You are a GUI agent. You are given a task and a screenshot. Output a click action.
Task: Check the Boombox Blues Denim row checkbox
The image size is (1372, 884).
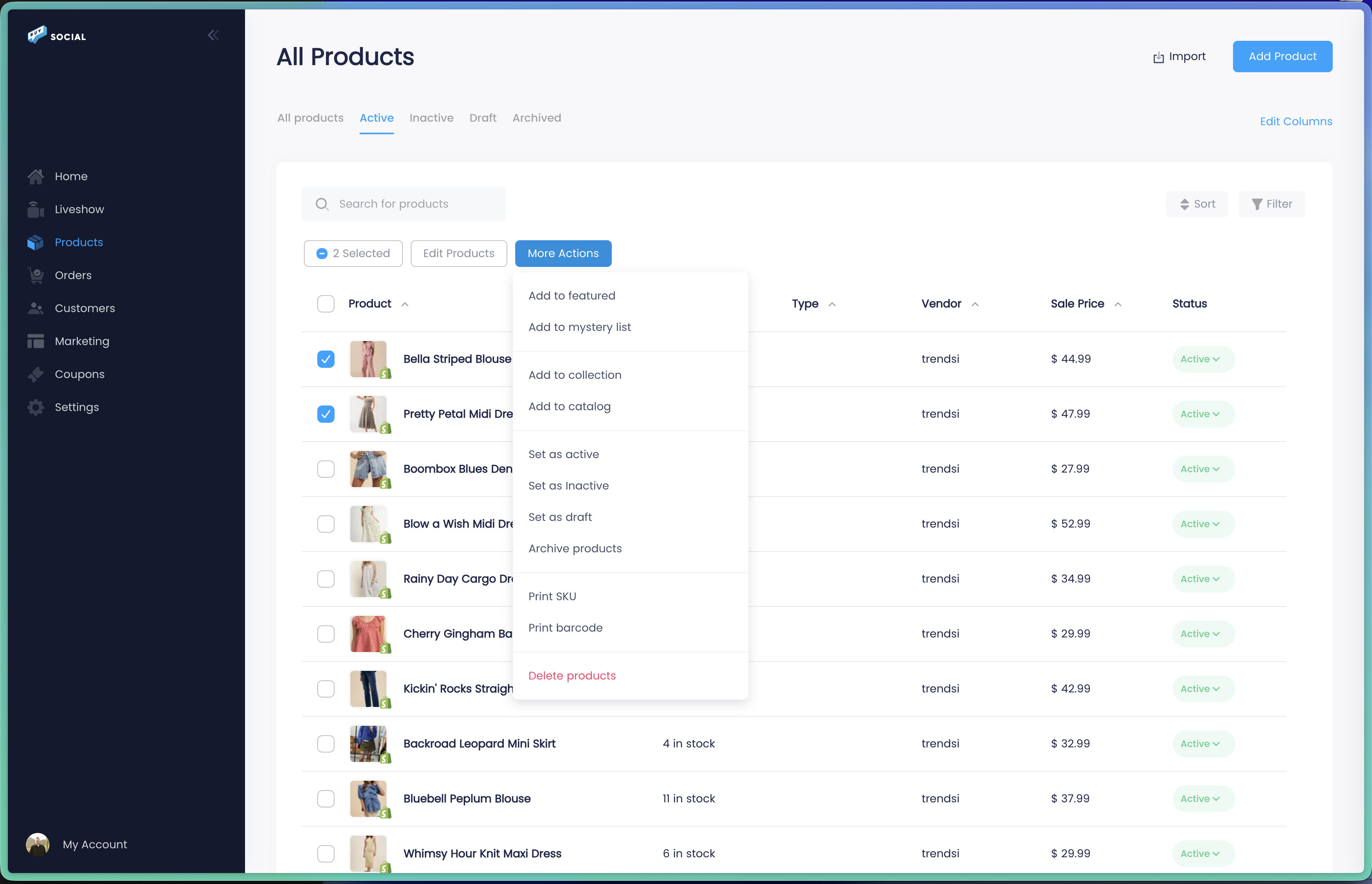tap(326, 469)
